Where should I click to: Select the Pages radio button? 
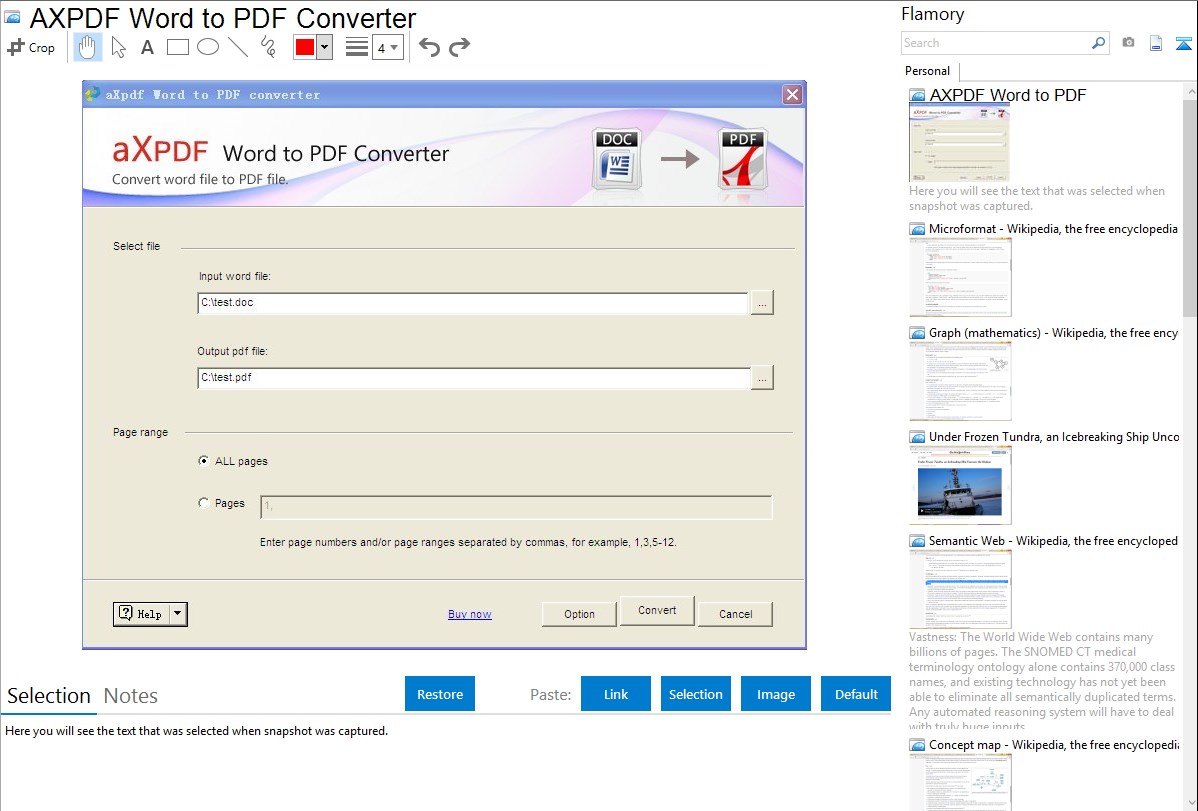(203, 503)
